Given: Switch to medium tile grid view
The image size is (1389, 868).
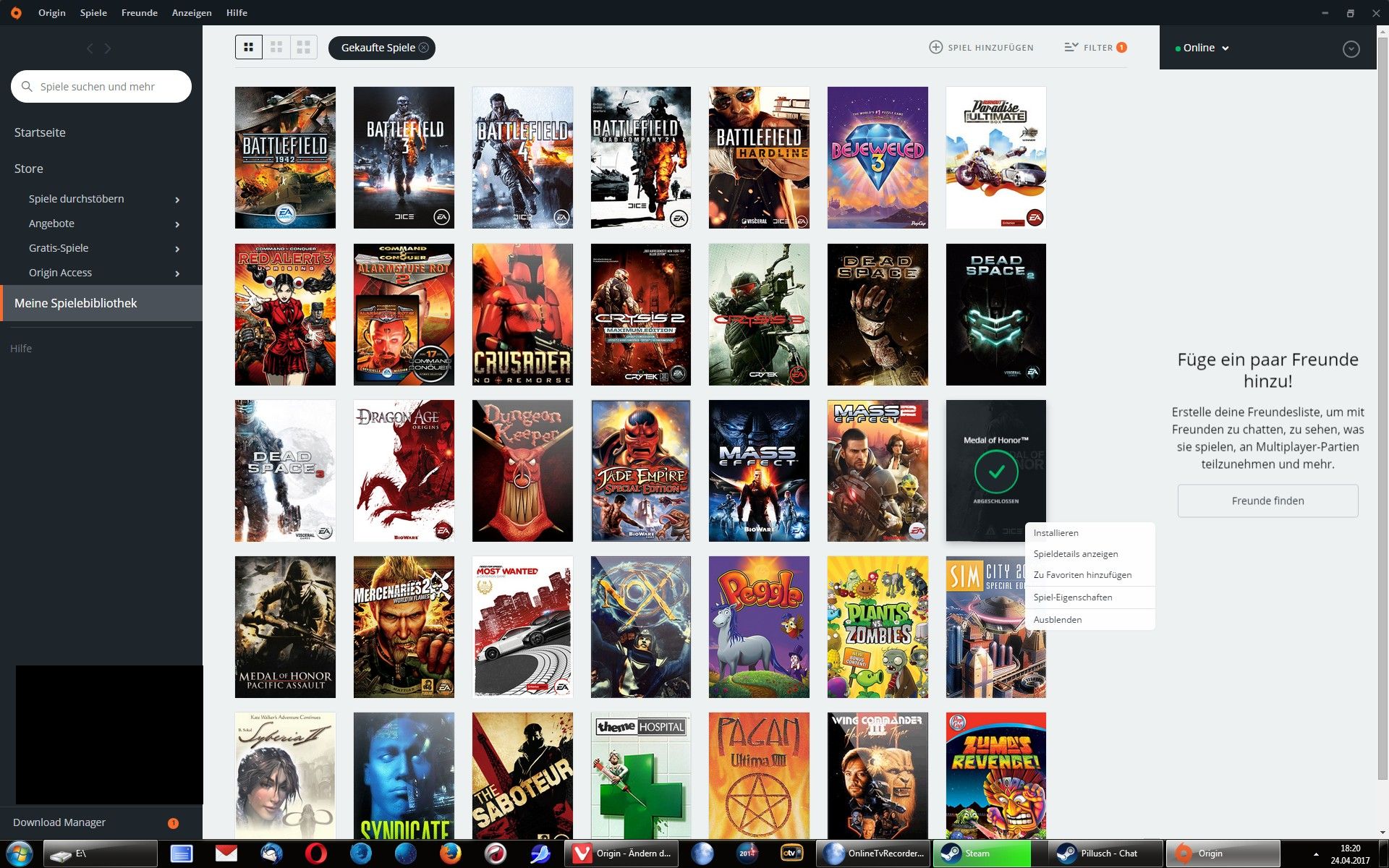Looking at the screenshot, I should click(276, 48).
